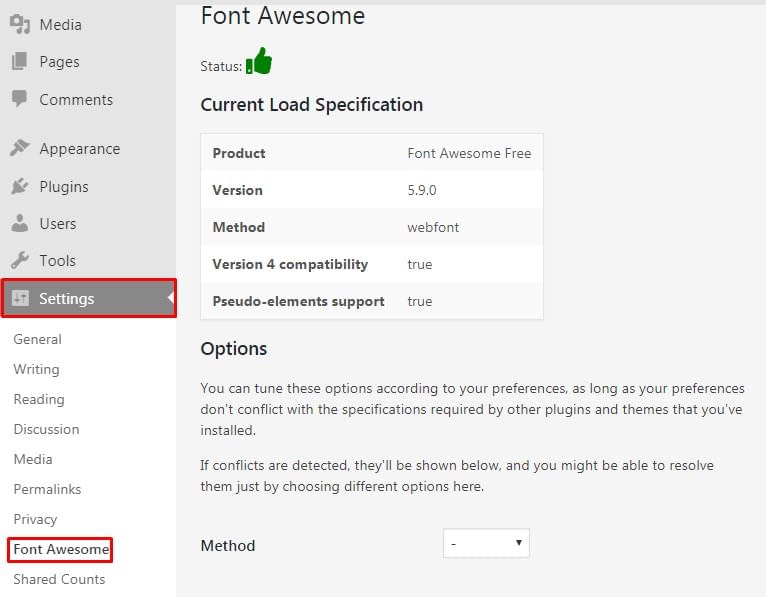The image size is (766, 597).
Task: Open Permalinks settings submenu
Action: (x=47, y=489)
